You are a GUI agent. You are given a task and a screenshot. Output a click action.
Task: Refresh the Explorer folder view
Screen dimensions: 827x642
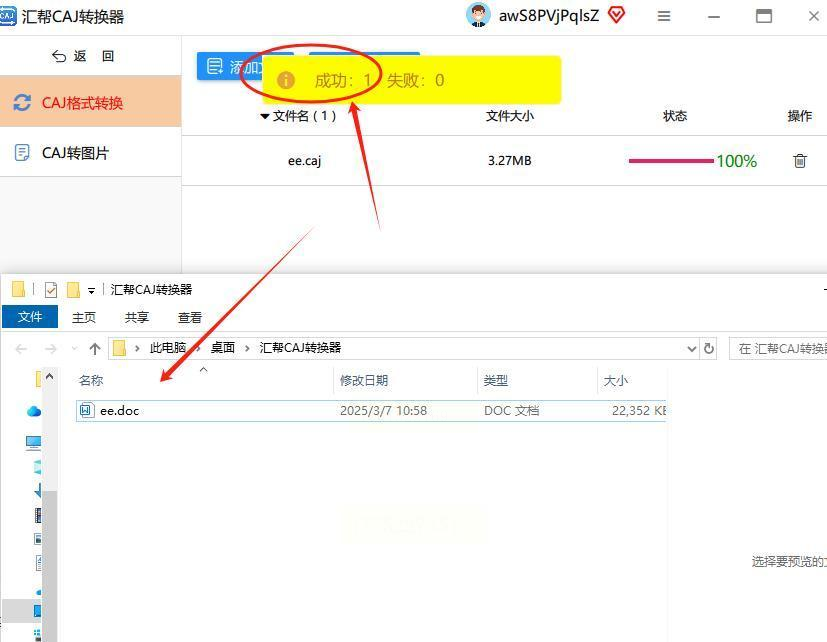pos(709,349)
